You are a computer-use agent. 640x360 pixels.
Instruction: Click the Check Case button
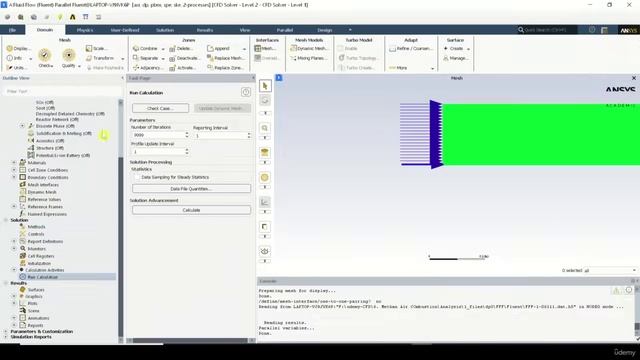coord(160,108)
